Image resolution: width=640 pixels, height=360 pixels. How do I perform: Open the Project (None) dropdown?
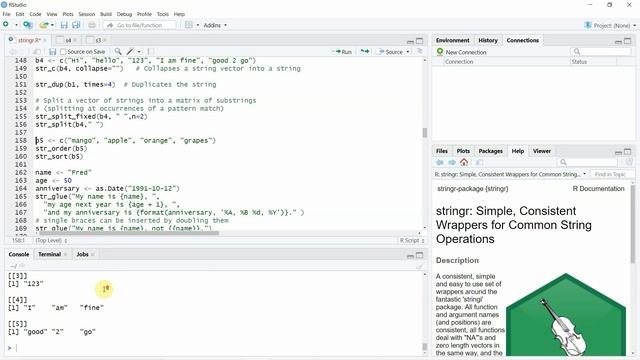pos(610,25)
